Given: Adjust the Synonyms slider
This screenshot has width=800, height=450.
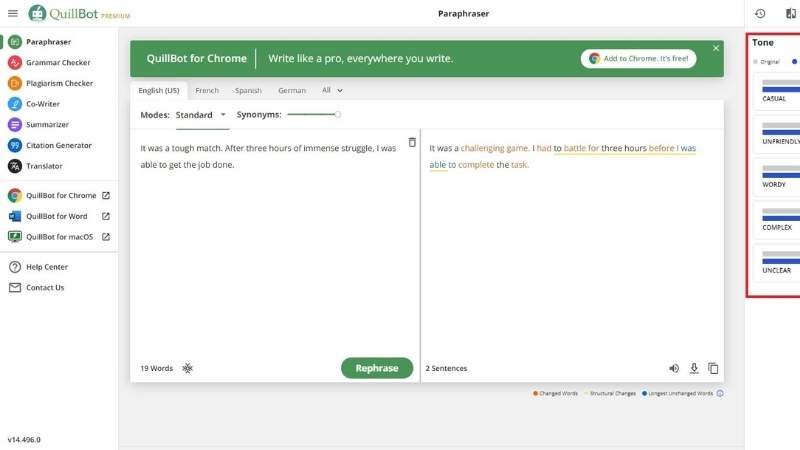Looking at the screenshot, I should pos(337,114).
